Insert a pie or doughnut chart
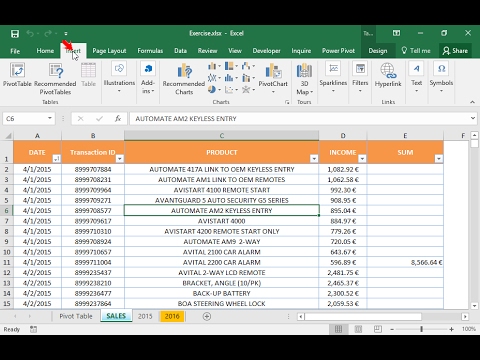Viewport: 480px width, 360px height. click(214, 90)
